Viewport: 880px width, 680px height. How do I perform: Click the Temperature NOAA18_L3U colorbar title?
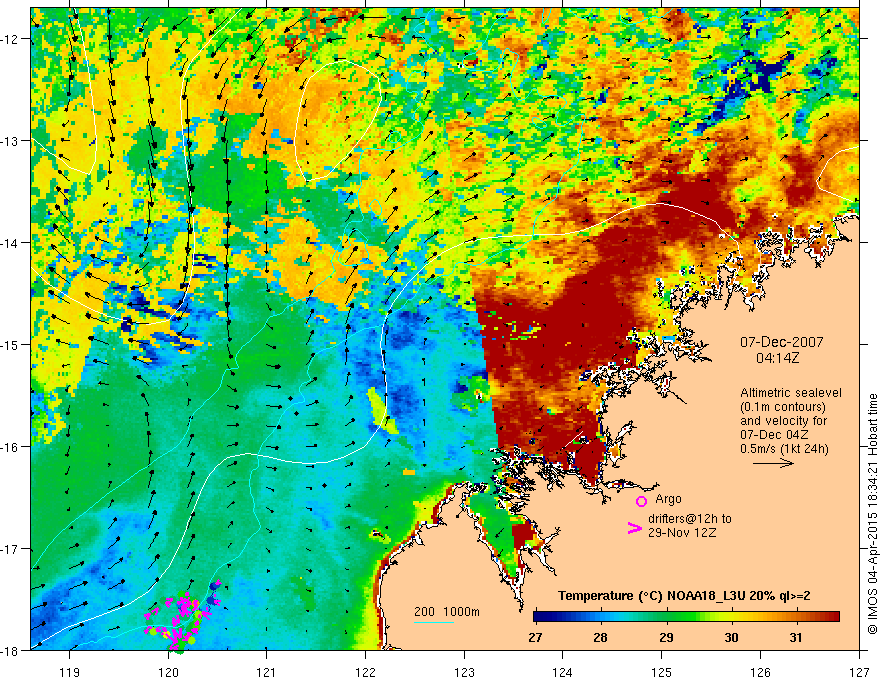point(684,596)
